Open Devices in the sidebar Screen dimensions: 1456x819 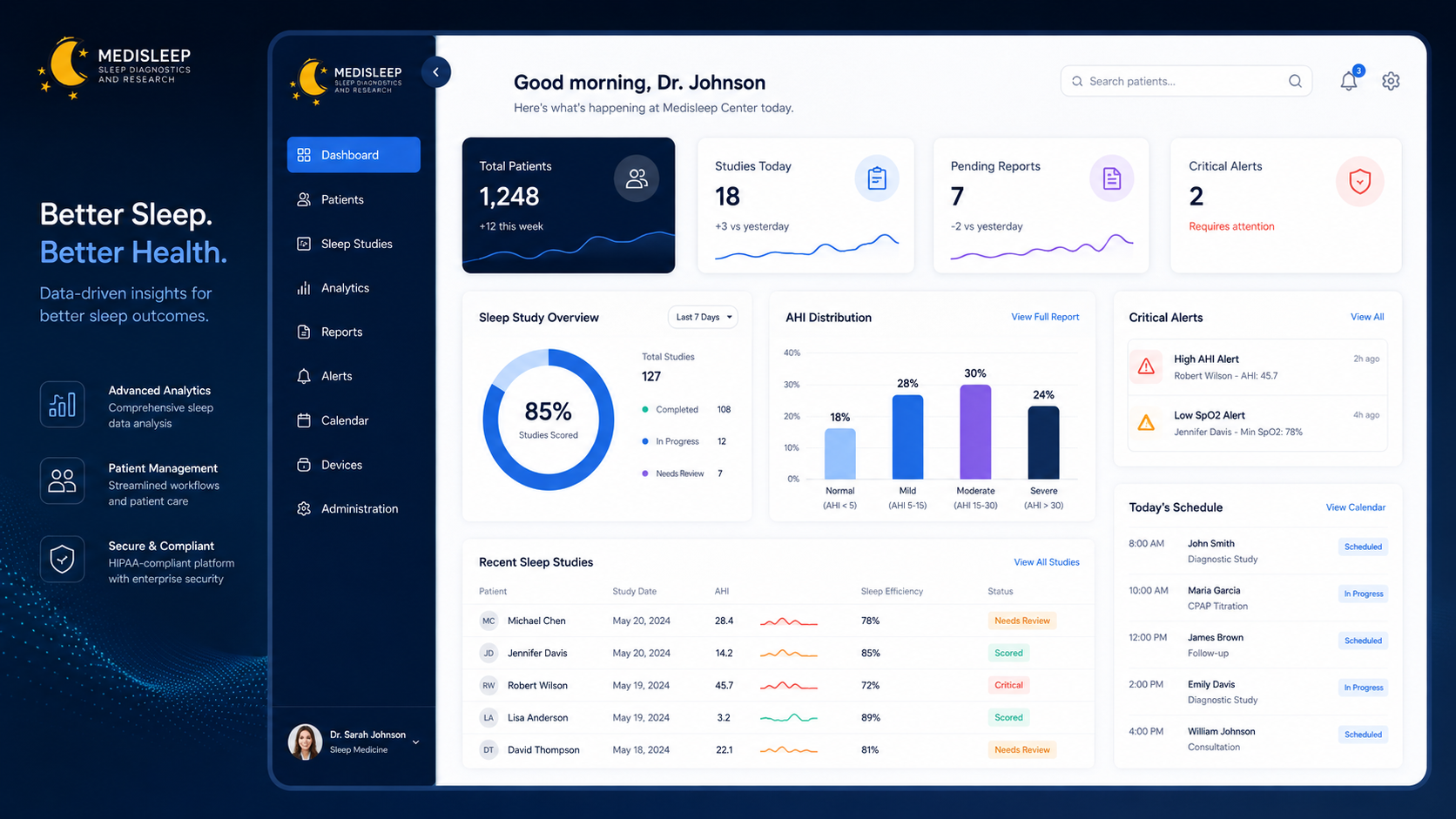[354, 465]
